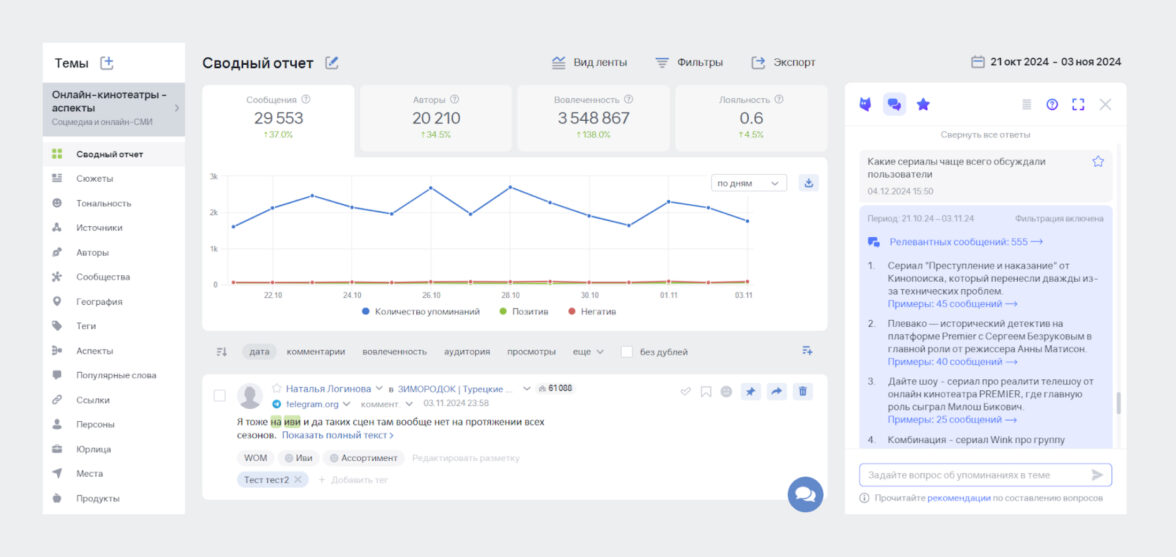Expand the «еще» sorting dropdown

click(x=588, y=351)
